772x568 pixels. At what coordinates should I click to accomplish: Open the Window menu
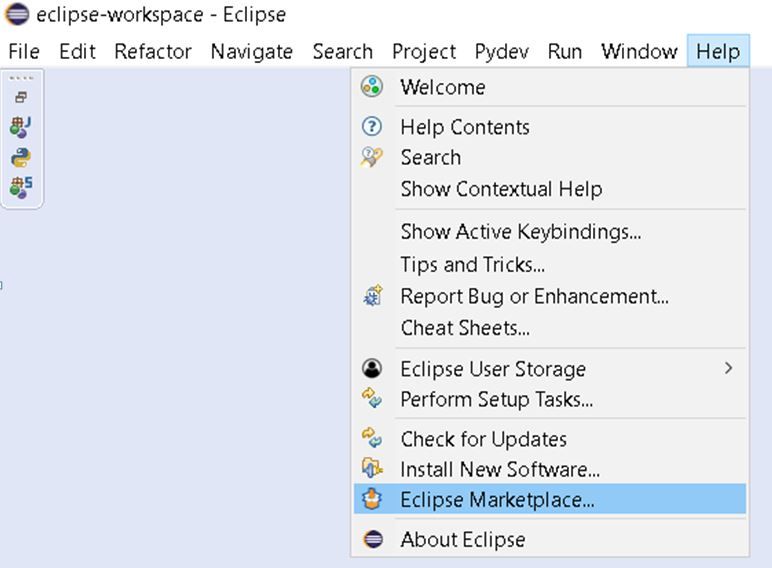pyautogui.click(x=639, y=51)
